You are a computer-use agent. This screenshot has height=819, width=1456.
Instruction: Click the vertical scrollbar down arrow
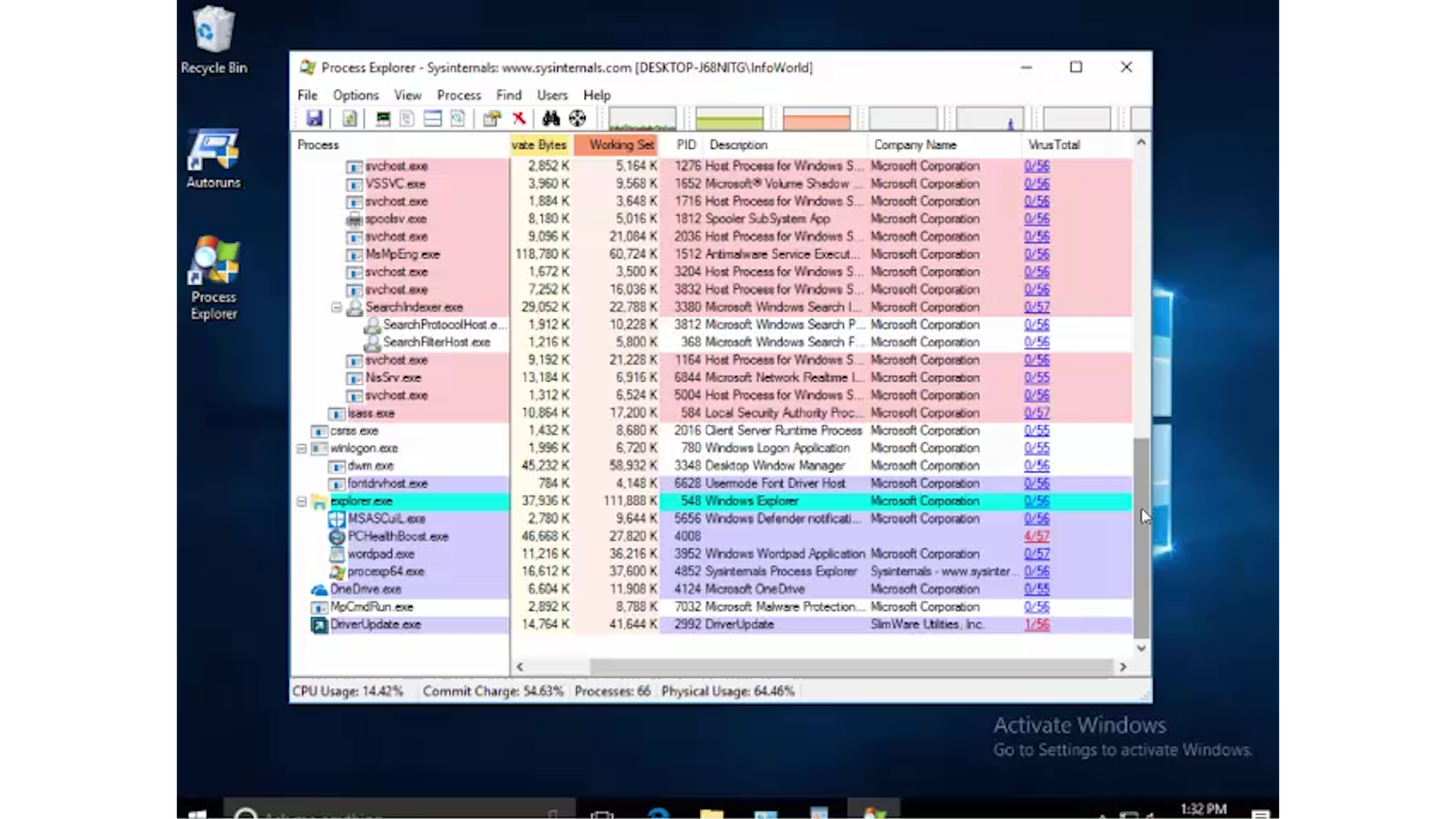click(1141, 648)
